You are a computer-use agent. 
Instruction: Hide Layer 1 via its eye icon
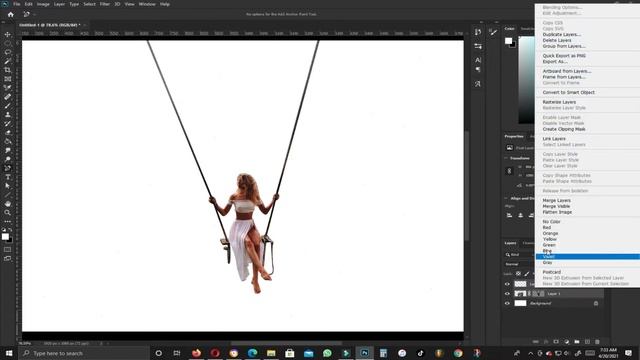[507, 293]
